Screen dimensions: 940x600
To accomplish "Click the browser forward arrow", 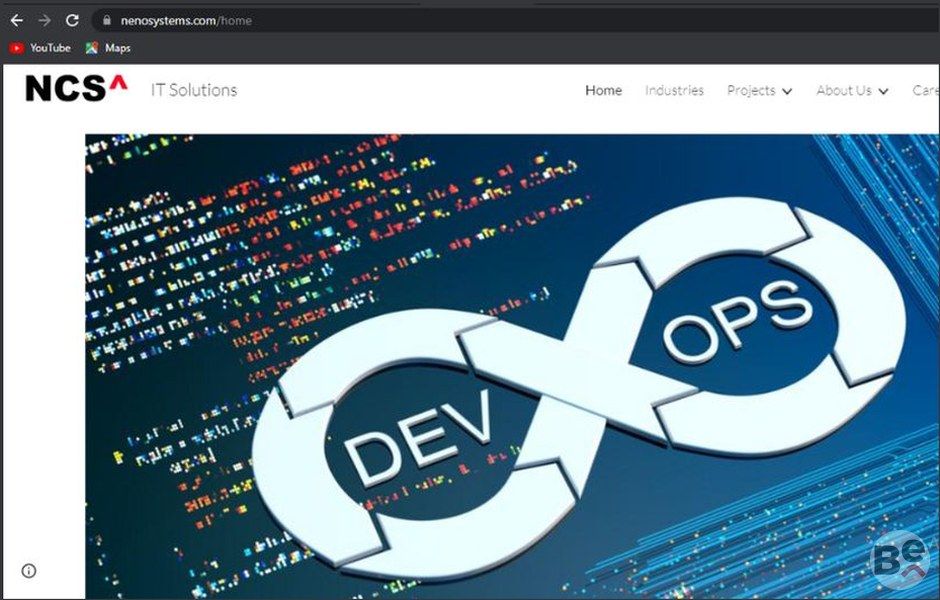I will click(44, 20).
